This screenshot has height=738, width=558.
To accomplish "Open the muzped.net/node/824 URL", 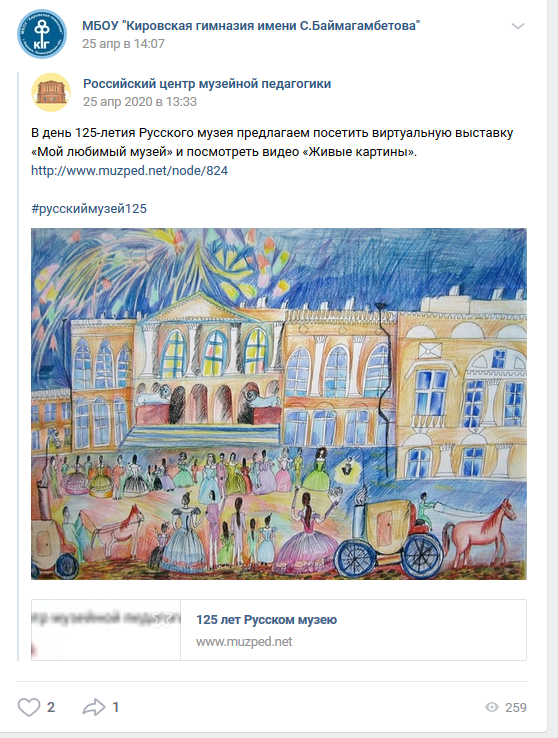I will [129, 170].
